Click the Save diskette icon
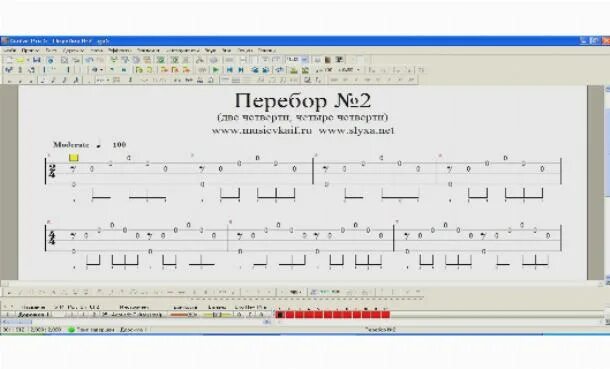The height and width of the screenshot is (369, 610). [x=37, y=60]
